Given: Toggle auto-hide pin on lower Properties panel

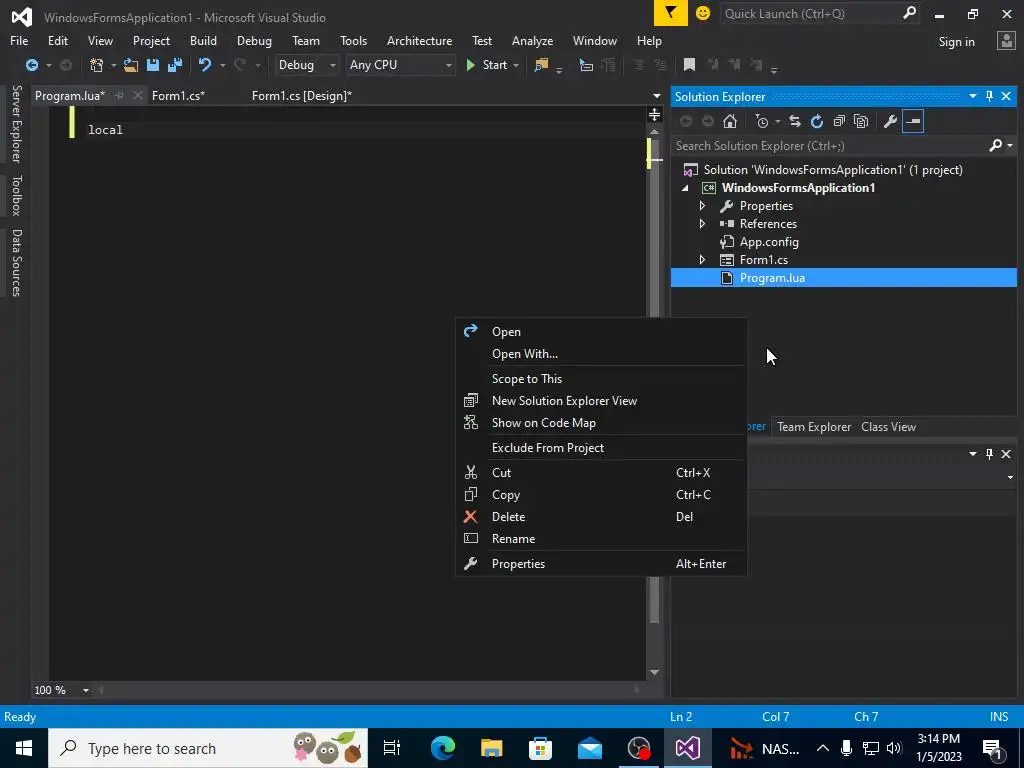Looking at the screenshot, I should [x=989, y=453].
